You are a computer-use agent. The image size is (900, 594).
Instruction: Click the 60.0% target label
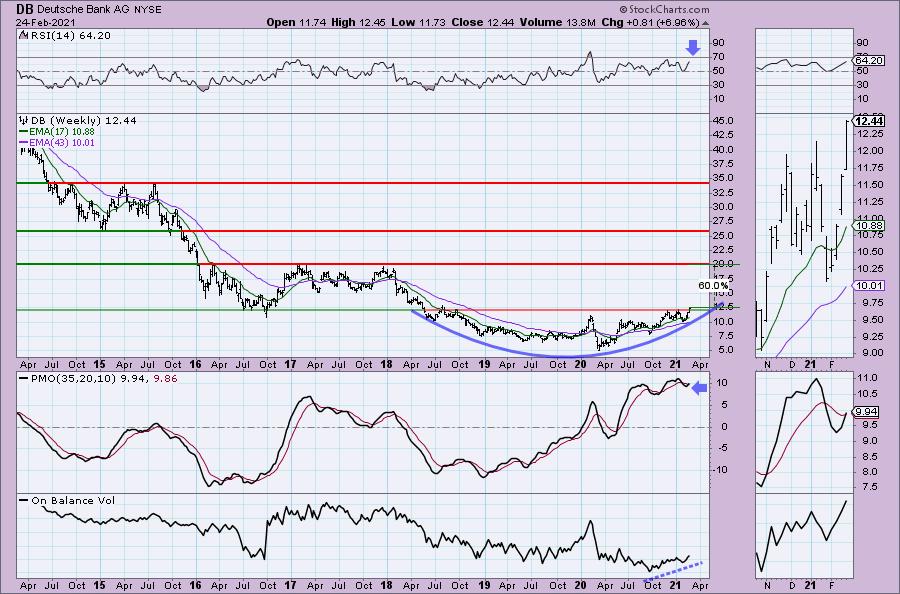click(713, 285)
